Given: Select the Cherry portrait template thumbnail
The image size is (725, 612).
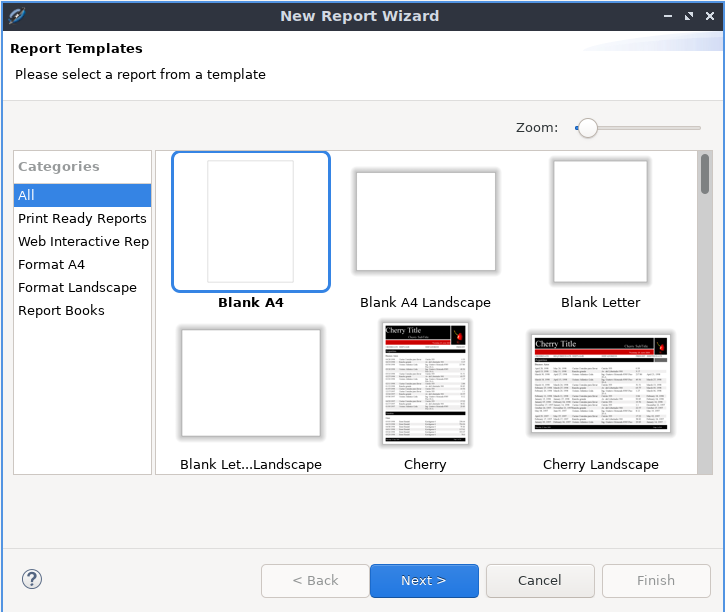Looking at the screenshot, I should click(425, 383).
